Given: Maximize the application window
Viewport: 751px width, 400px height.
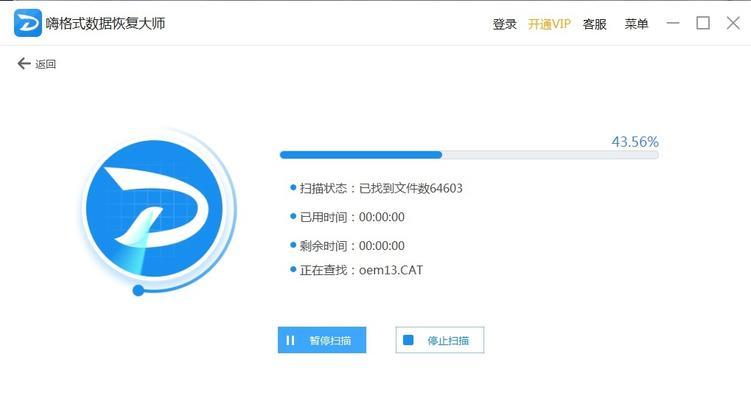Looking at the screenshot, I should pos(703,23).
